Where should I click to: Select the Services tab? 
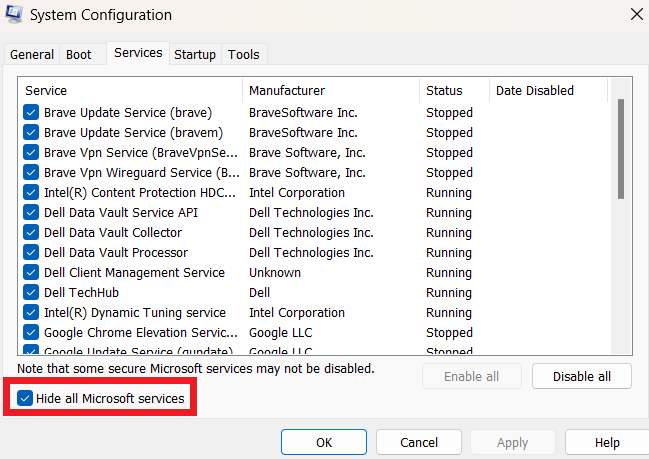coord(138,53)
